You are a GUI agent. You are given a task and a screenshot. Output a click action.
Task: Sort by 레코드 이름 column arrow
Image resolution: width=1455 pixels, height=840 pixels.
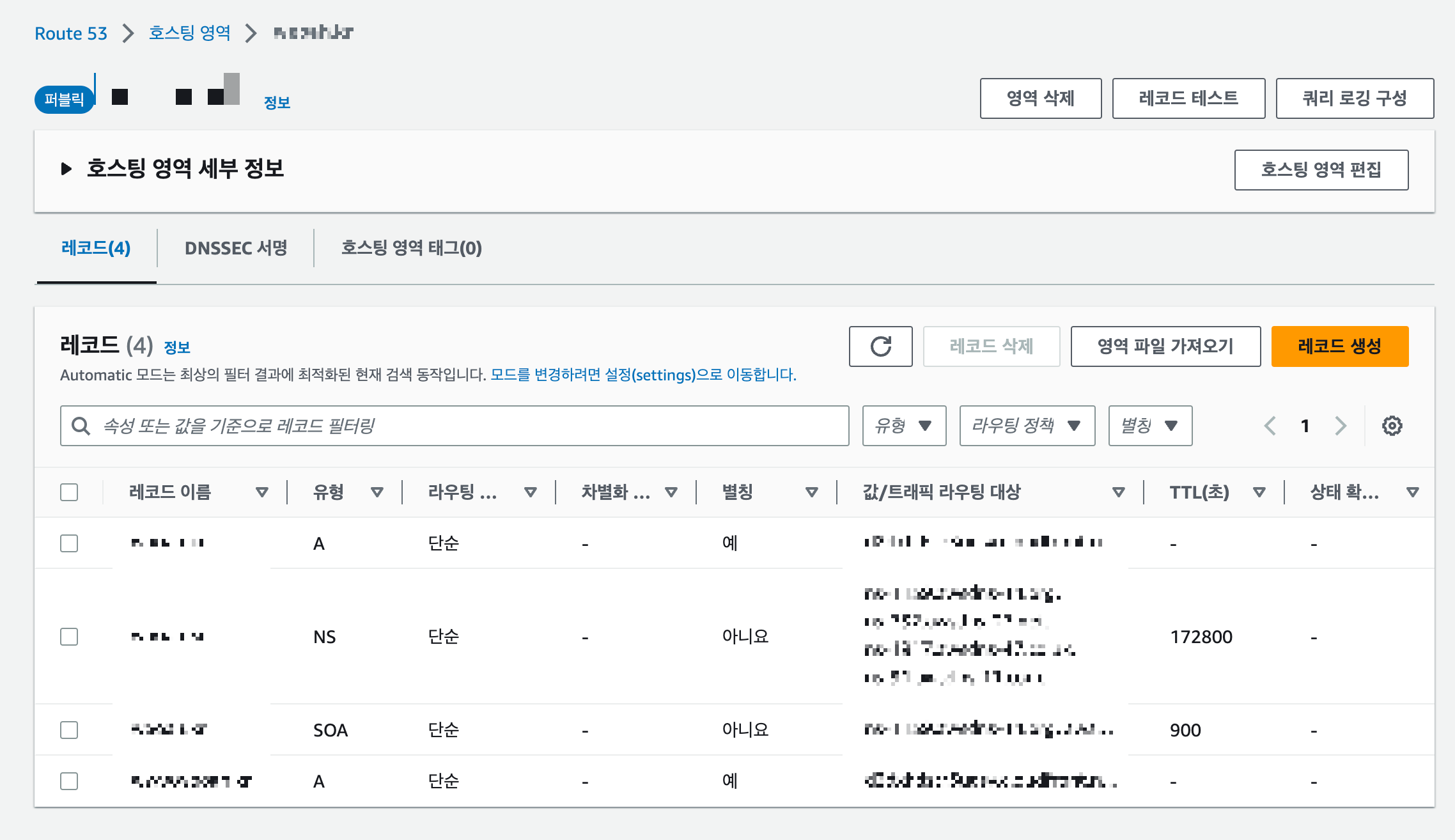[x=261, y=492]
